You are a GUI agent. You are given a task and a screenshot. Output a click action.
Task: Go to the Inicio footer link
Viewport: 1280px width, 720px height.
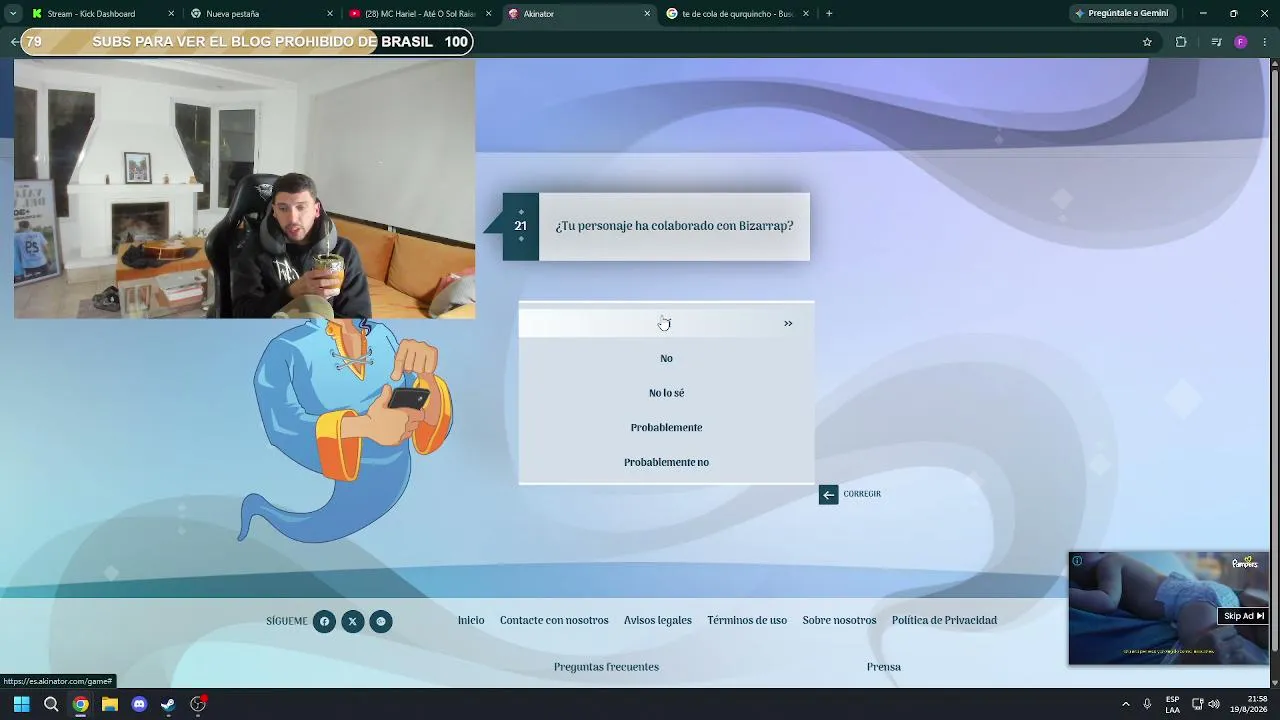click(471, 621)
